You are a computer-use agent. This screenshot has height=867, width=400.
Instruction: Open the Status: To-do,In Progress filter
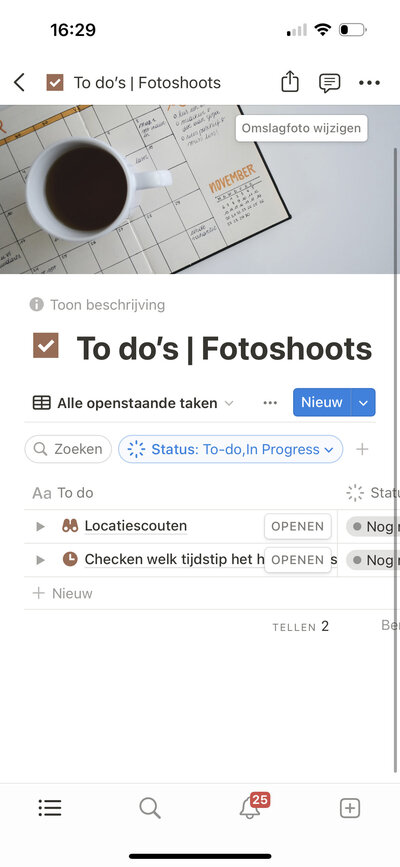point(230,450)
